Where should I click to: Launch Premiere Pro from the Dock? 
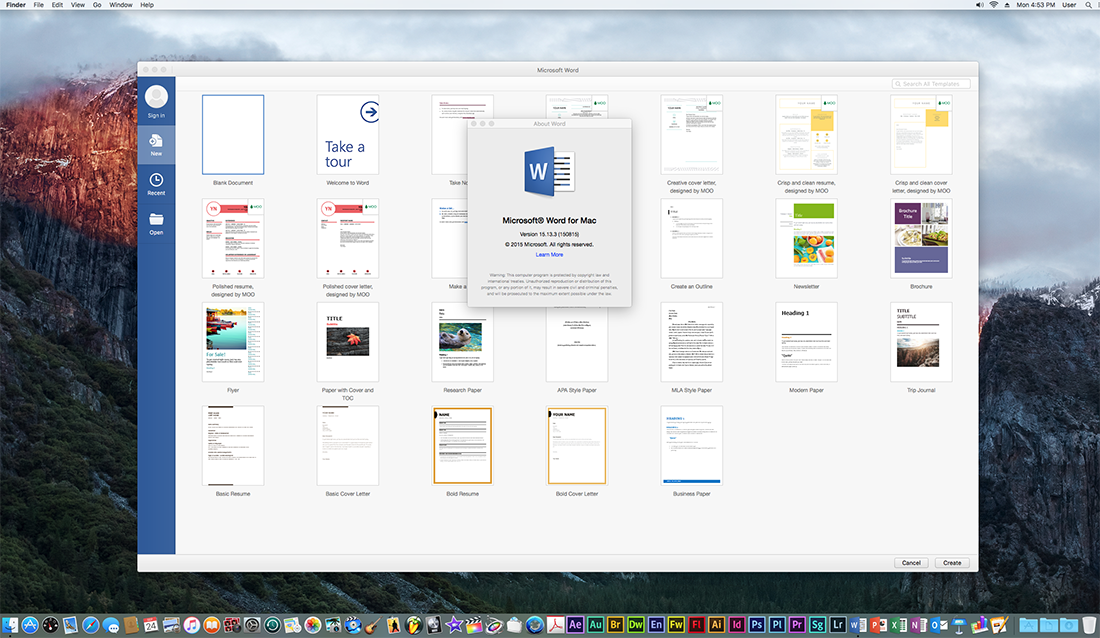pos(797,625)
